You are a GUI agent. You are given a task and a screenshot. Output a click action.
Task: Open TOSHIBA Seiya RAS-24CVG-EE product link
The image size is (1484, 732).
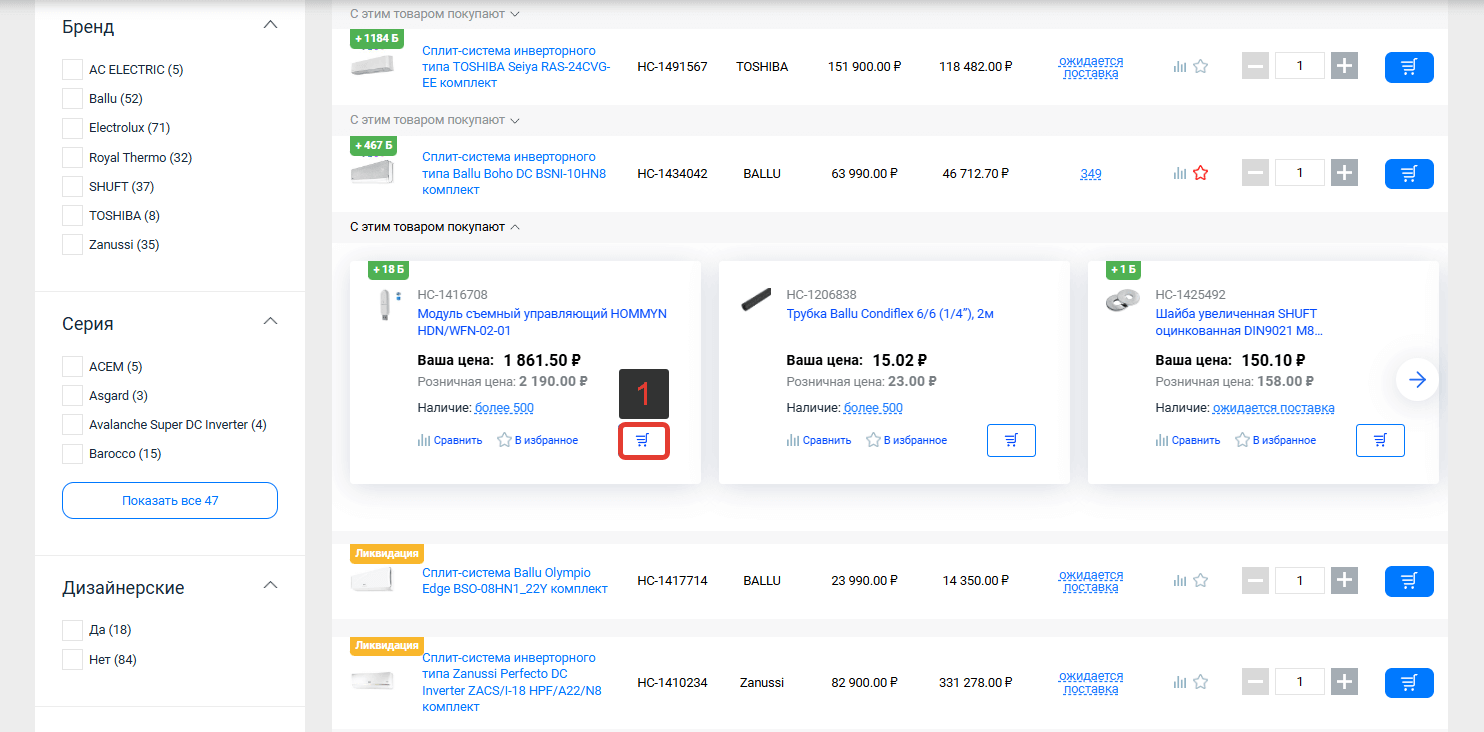[516, 67]
